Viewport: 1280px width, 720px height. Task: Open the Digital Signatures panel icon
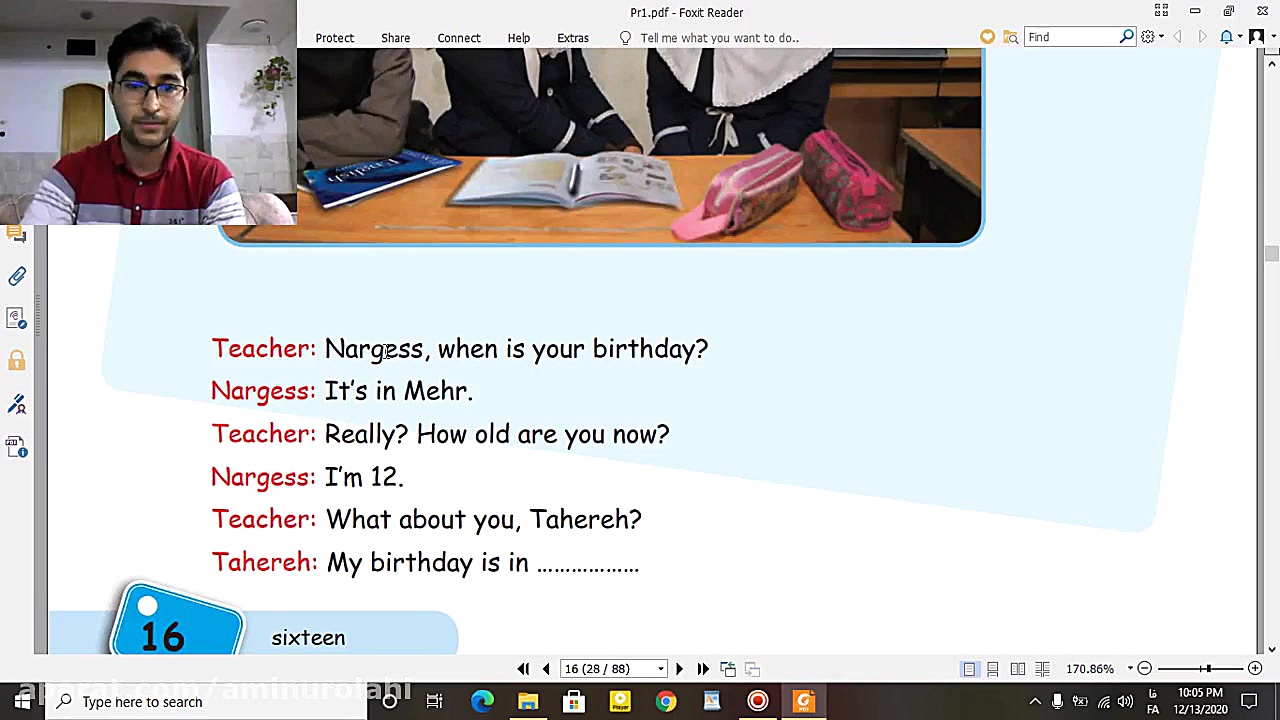17,318
